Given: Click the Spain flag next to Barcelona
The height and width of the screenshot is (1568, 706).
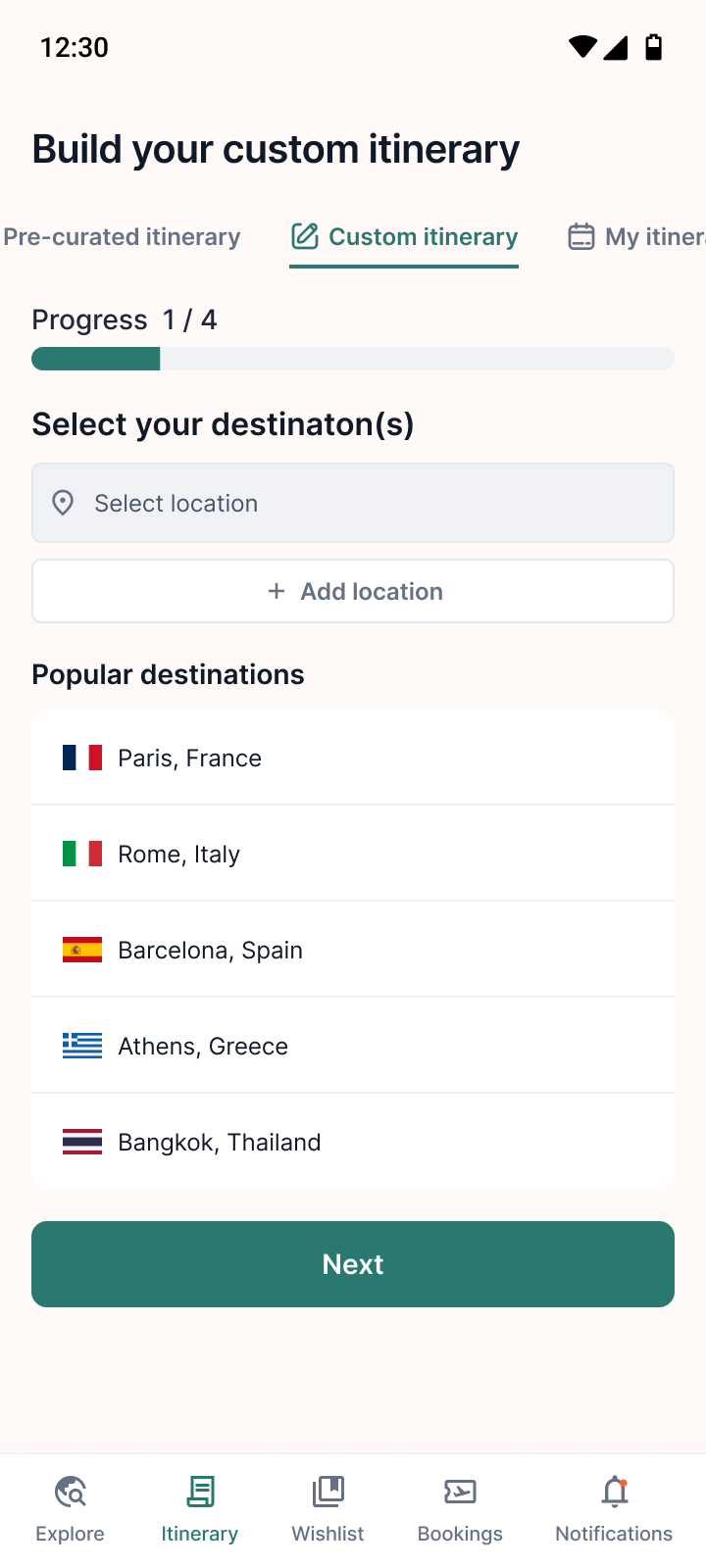Looking at the screenshot, I should [x=82, y=949].
